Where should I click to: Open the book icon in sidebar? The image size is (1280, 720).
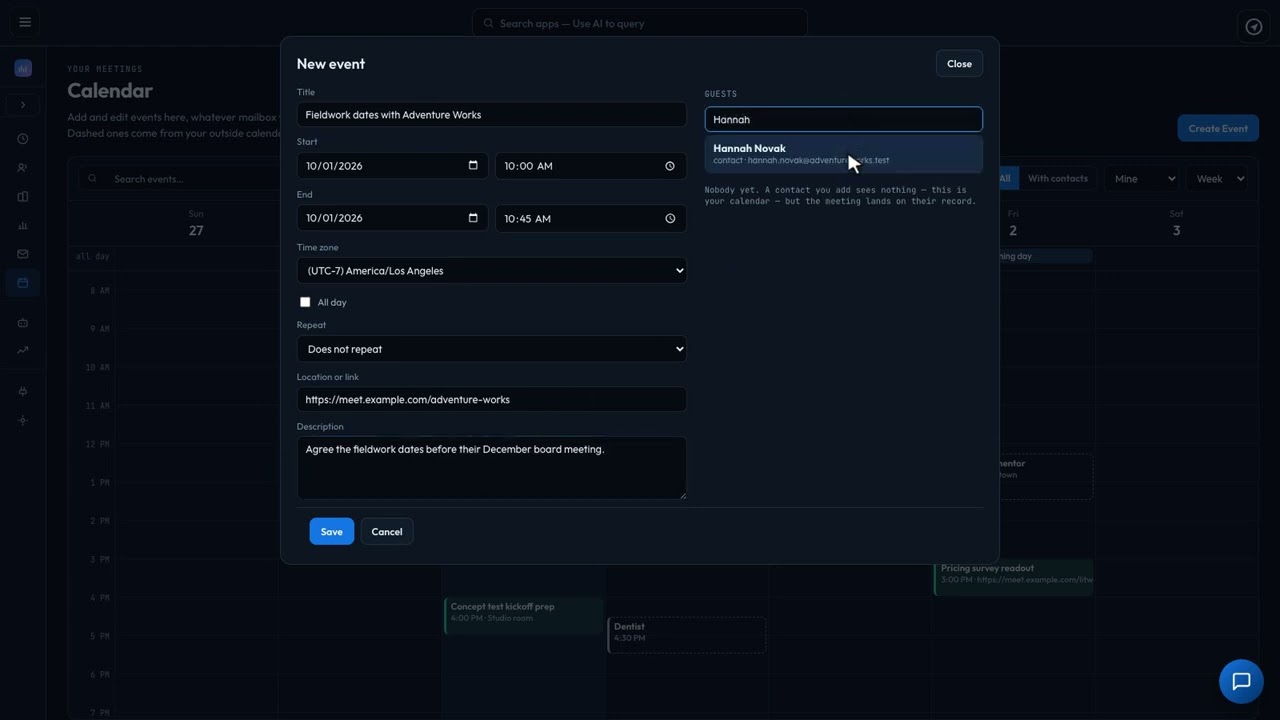[23, 197]
